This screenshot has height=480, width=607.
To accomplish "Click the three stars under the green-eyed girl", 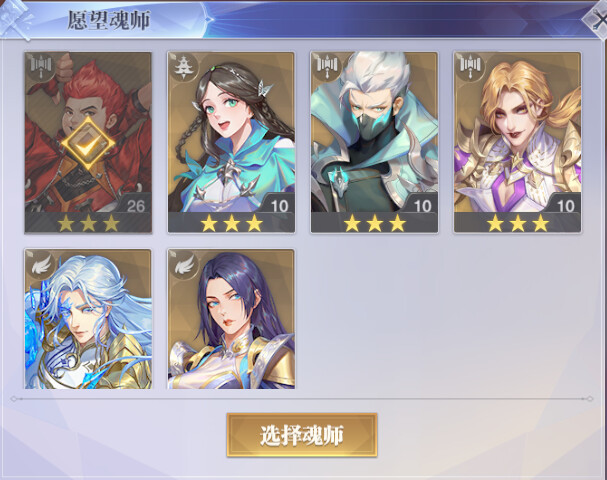I will 231,223.
